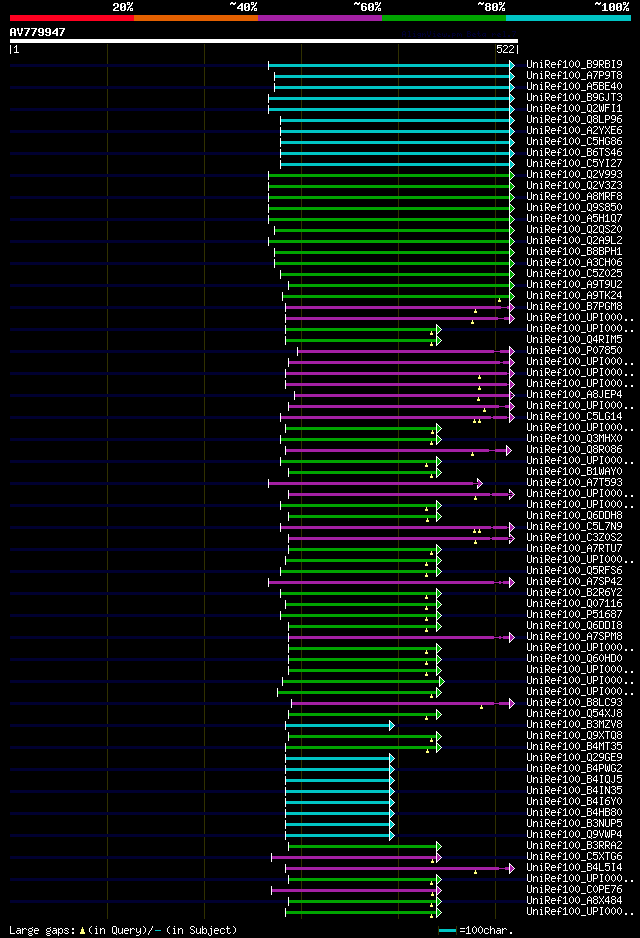Select the UniRef100_B3MZV8 label

click(574, 725)
